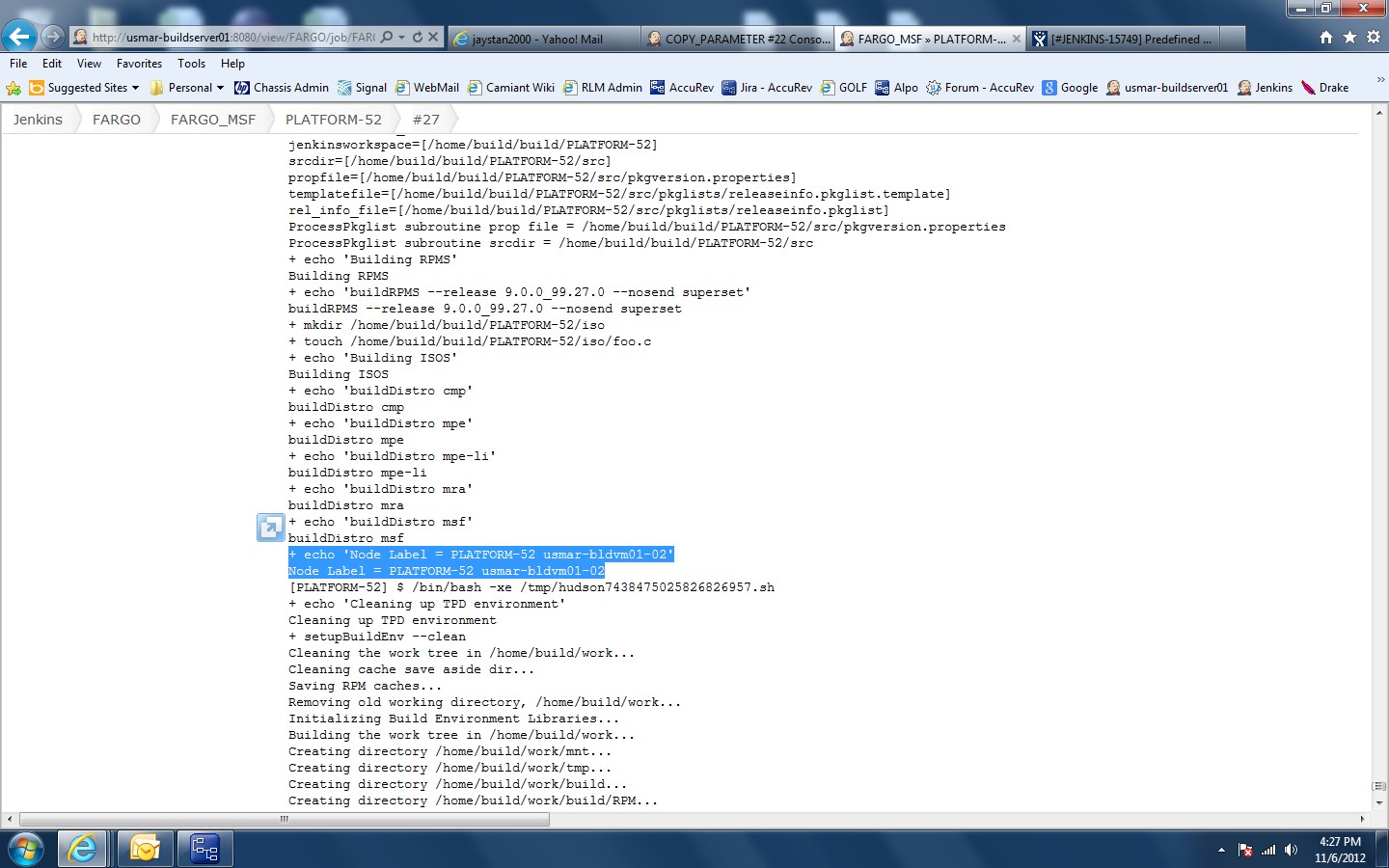Click the browser Forward arrow button
Screen dimensions: 1389x868
pyautogui.click(x=53, y=37)
